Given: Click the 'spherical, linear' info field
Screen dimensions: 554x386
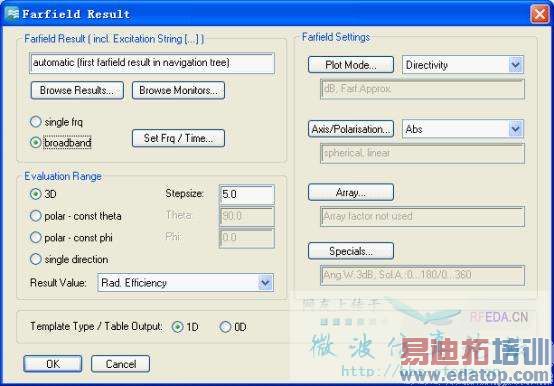Looking at the screenshot, I should click(422, 153).
